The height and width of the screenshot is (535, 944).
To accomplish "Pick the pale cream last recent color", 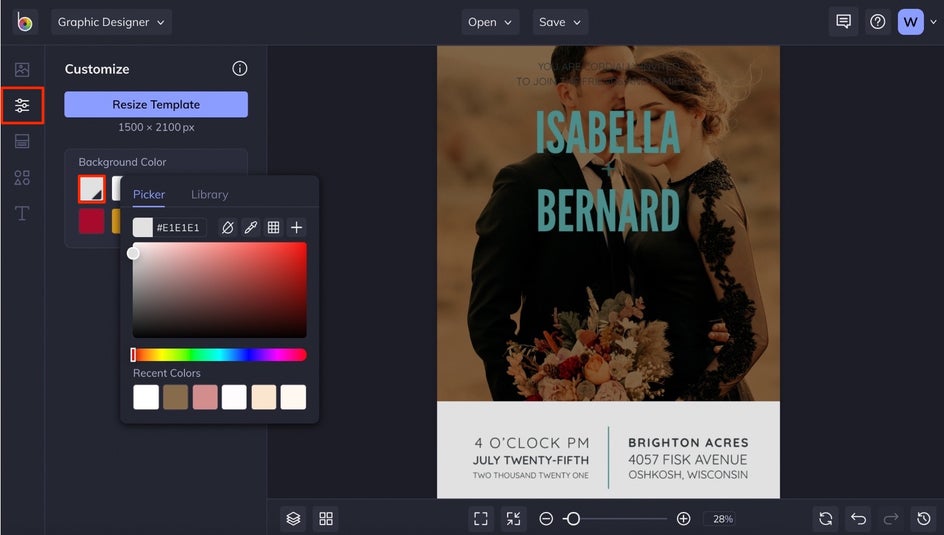I will pos(293,397).
